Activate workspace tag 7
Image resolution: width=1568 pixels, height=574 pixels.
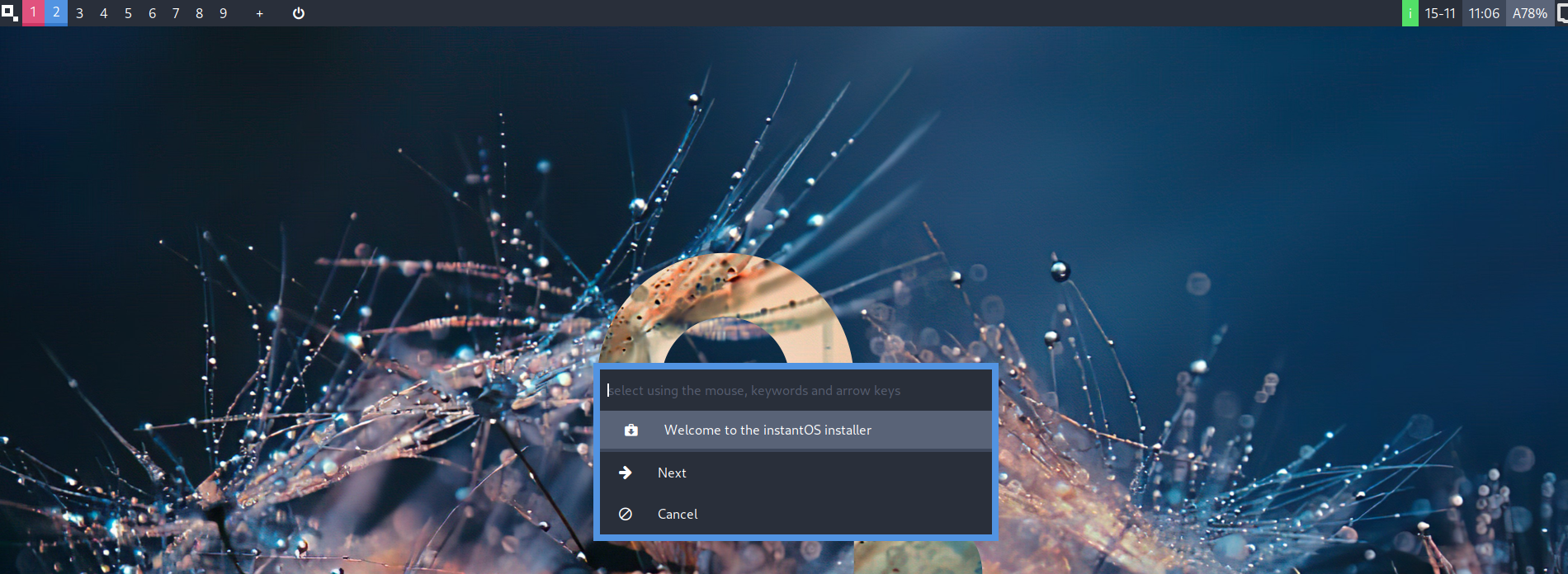[176, 13]
